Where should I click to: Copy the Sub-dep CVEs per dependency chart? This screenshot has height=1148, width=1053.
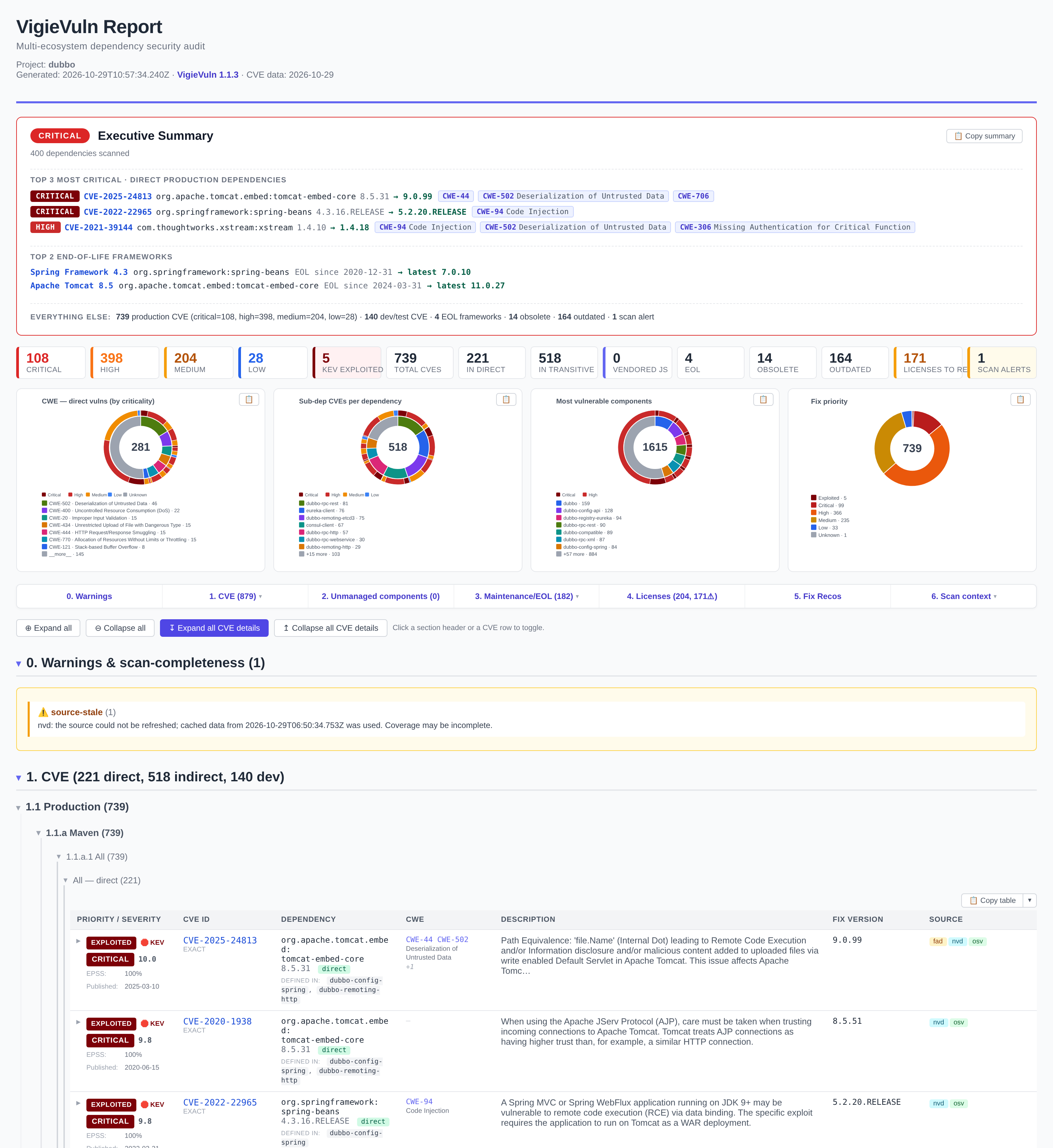(506, 399)
